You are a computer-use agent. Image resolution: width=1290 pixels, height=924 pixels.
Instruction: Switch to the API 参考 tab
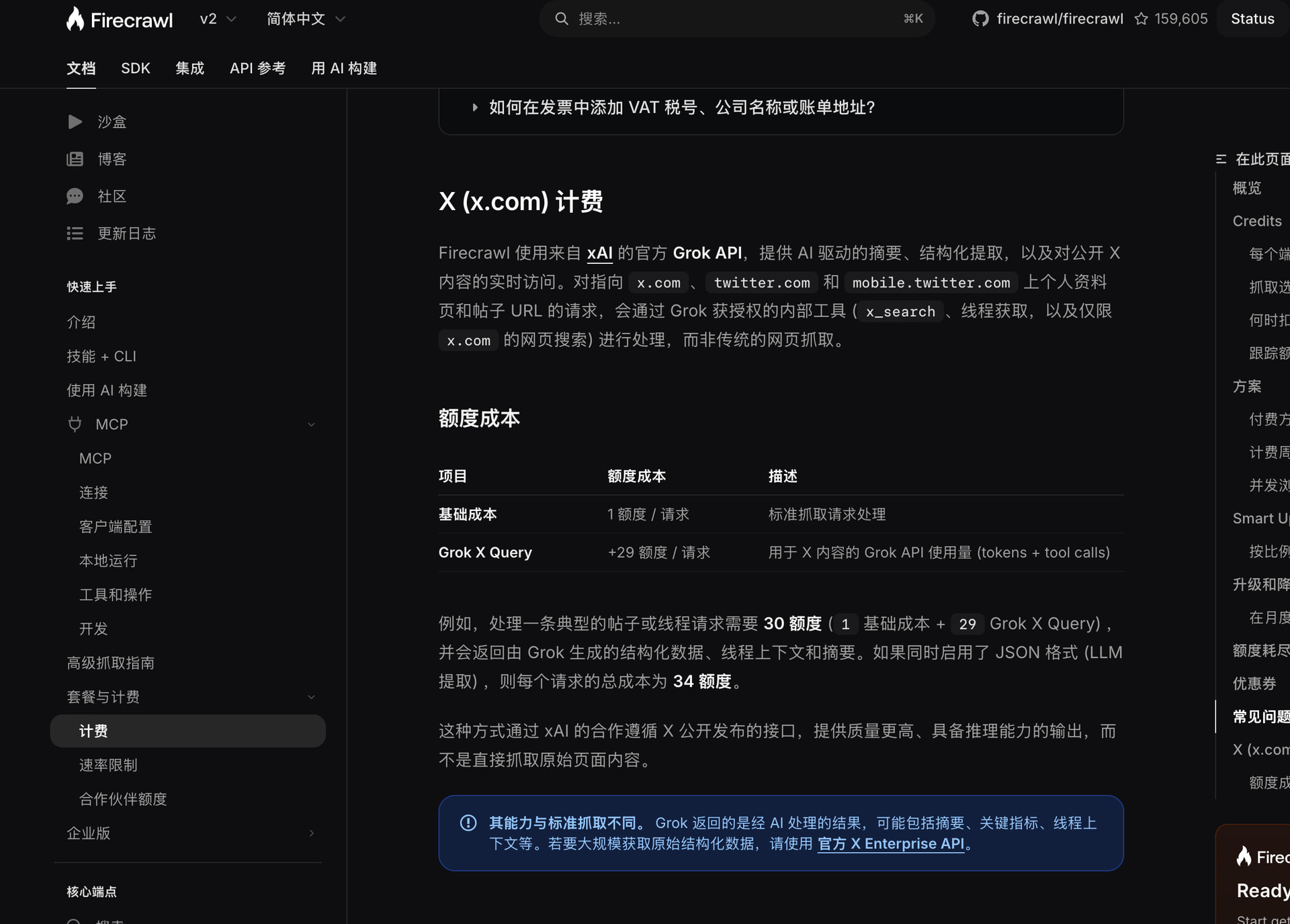click(258, 68)
